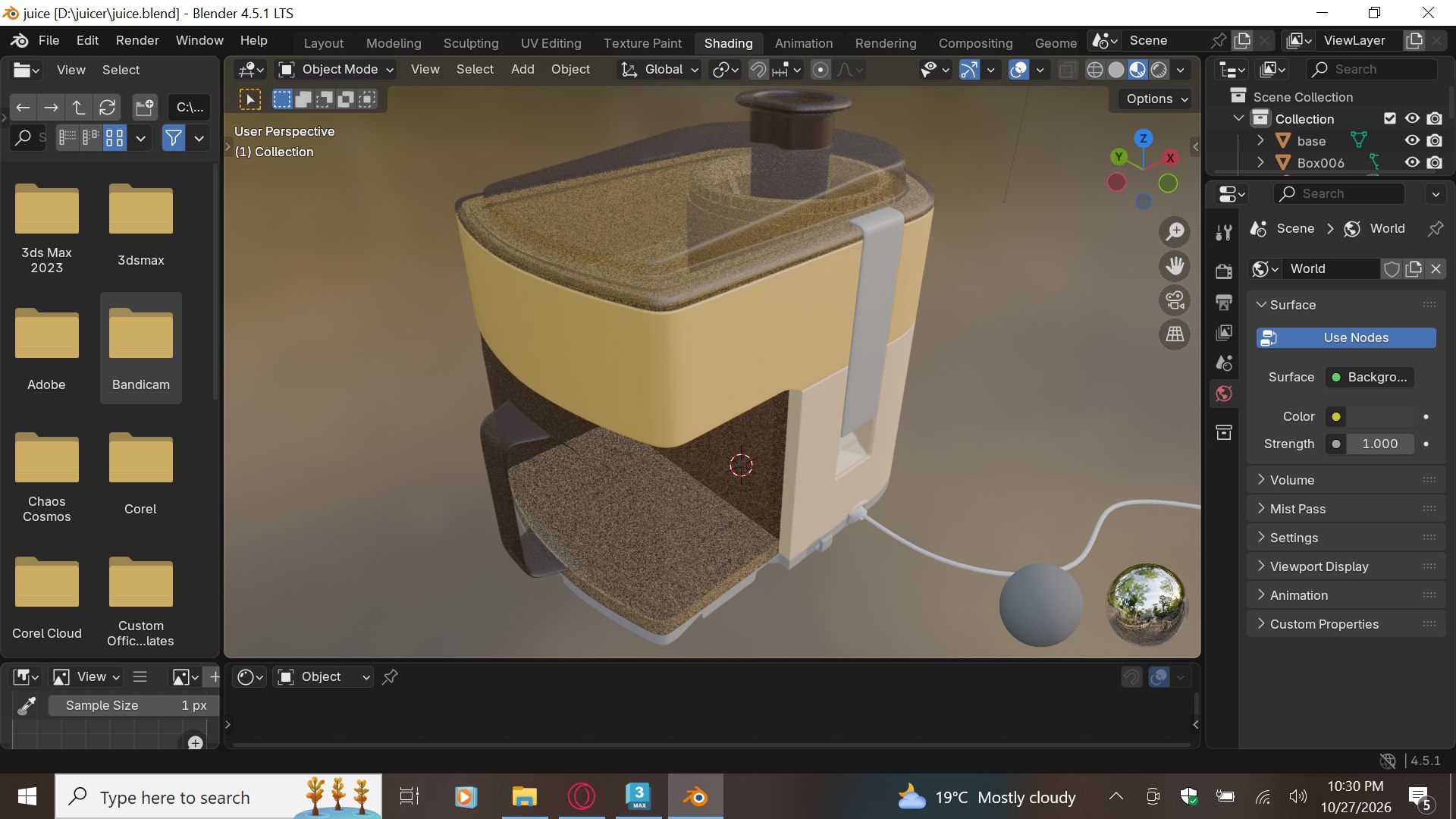Viewport: 1456px width, 819px height.
Task: Switch to UV Editing workspace tab
Action: (x=551, y=43)
